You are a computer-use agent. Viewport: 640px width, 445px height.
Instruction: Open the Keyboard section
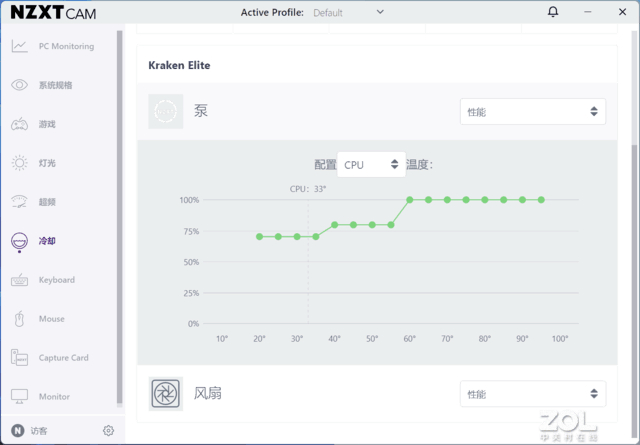coord(56,280)
